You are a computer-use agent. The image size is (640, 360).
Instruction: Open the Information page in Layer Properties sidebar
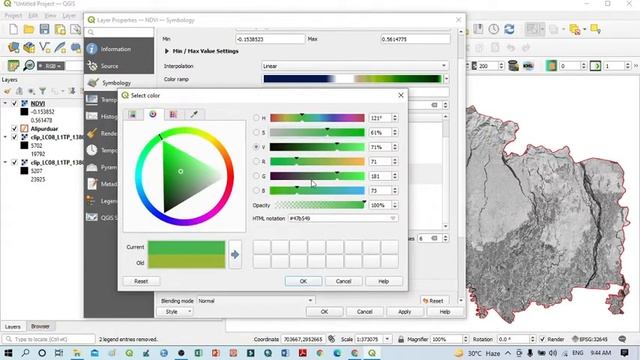point(119,49)
